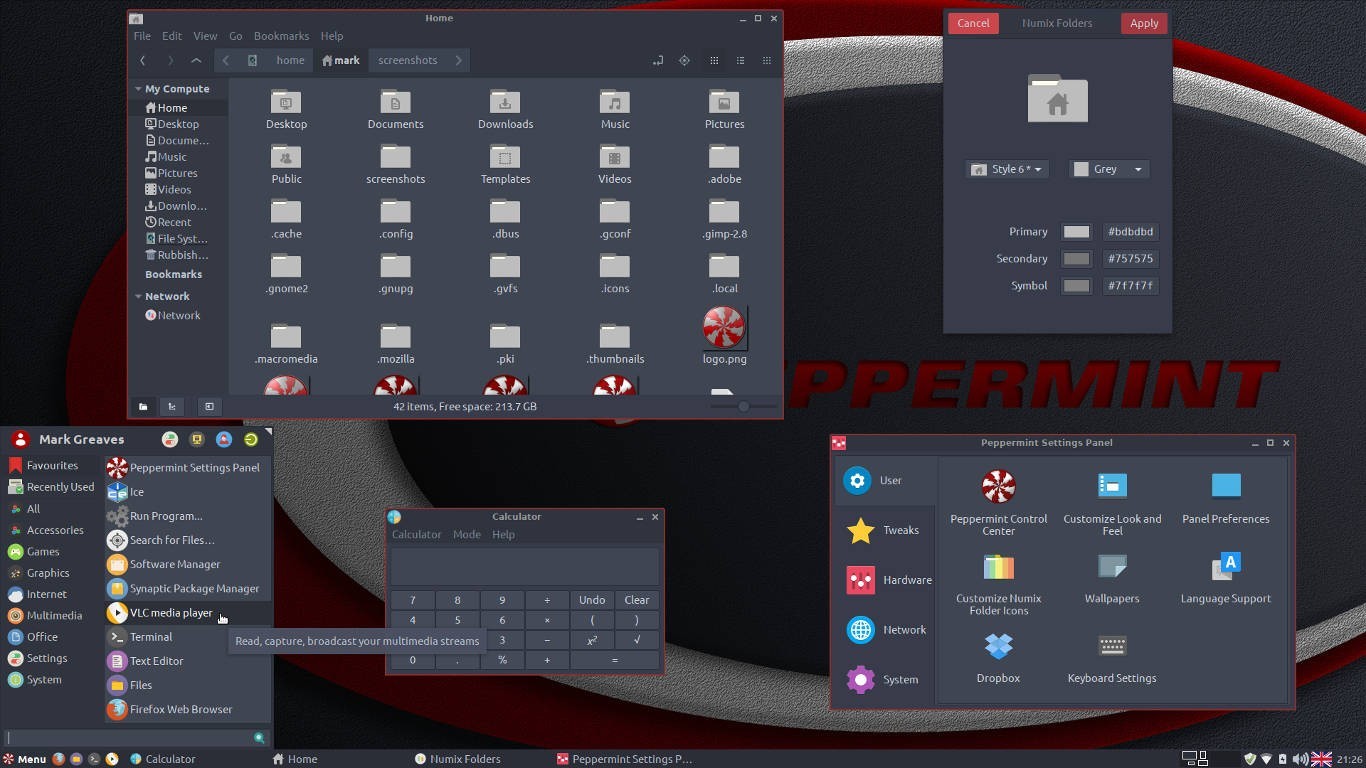
Task: Open the Downloads folder icon
Action: point(505,109)
